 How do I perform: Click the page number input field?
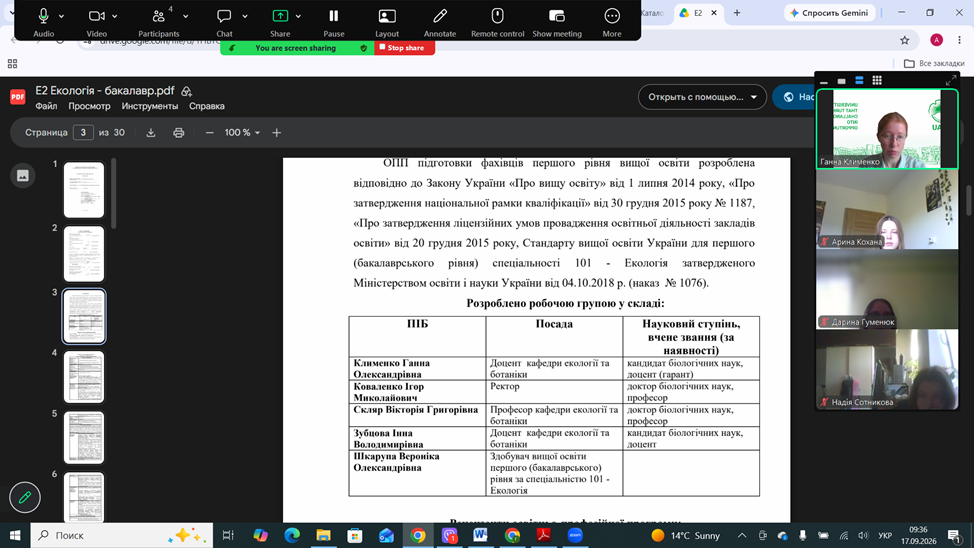(x=83, y=133)
